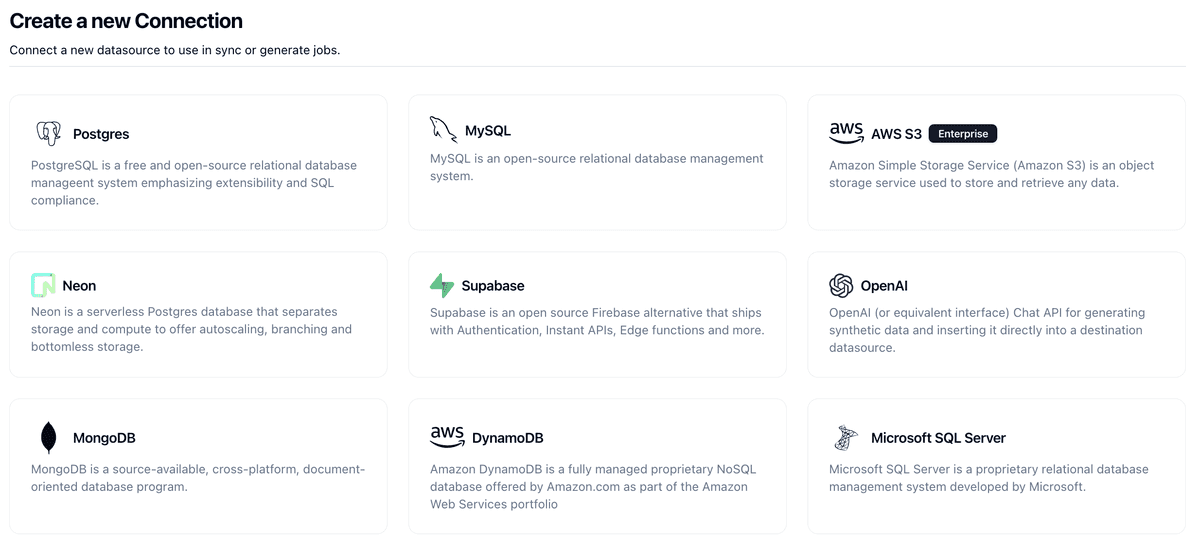Choose the Postgres connection title

coord(101,134)
